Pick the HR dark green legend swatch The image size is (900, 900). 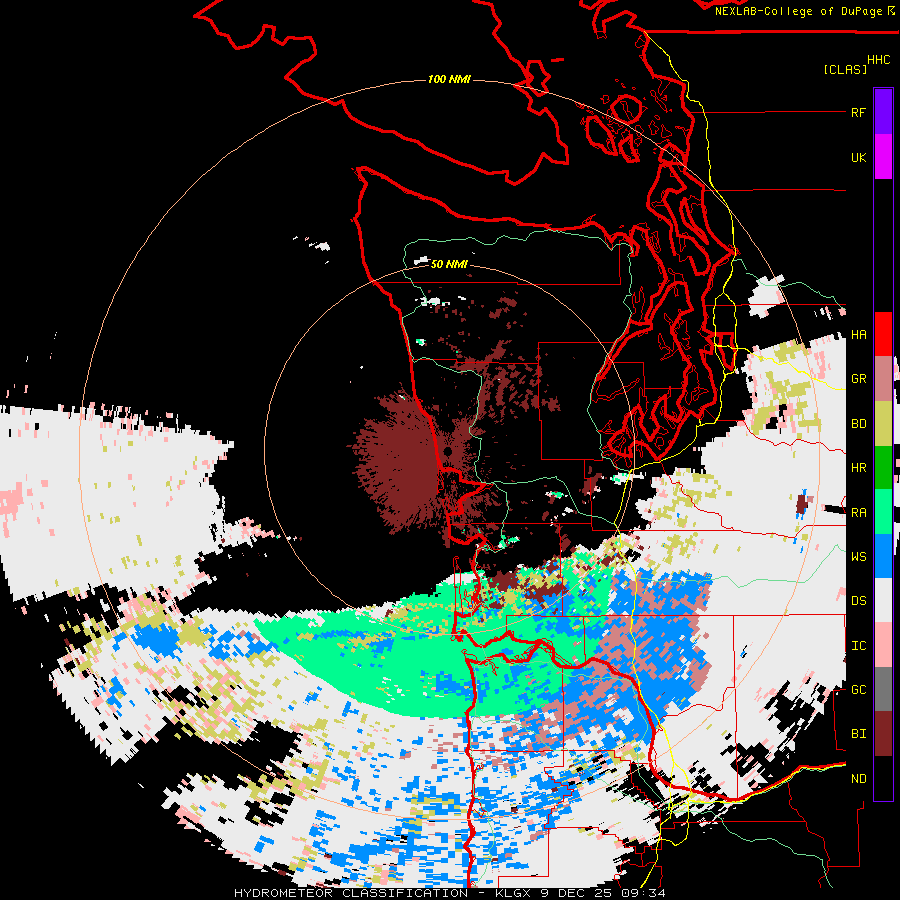(883, 468)
